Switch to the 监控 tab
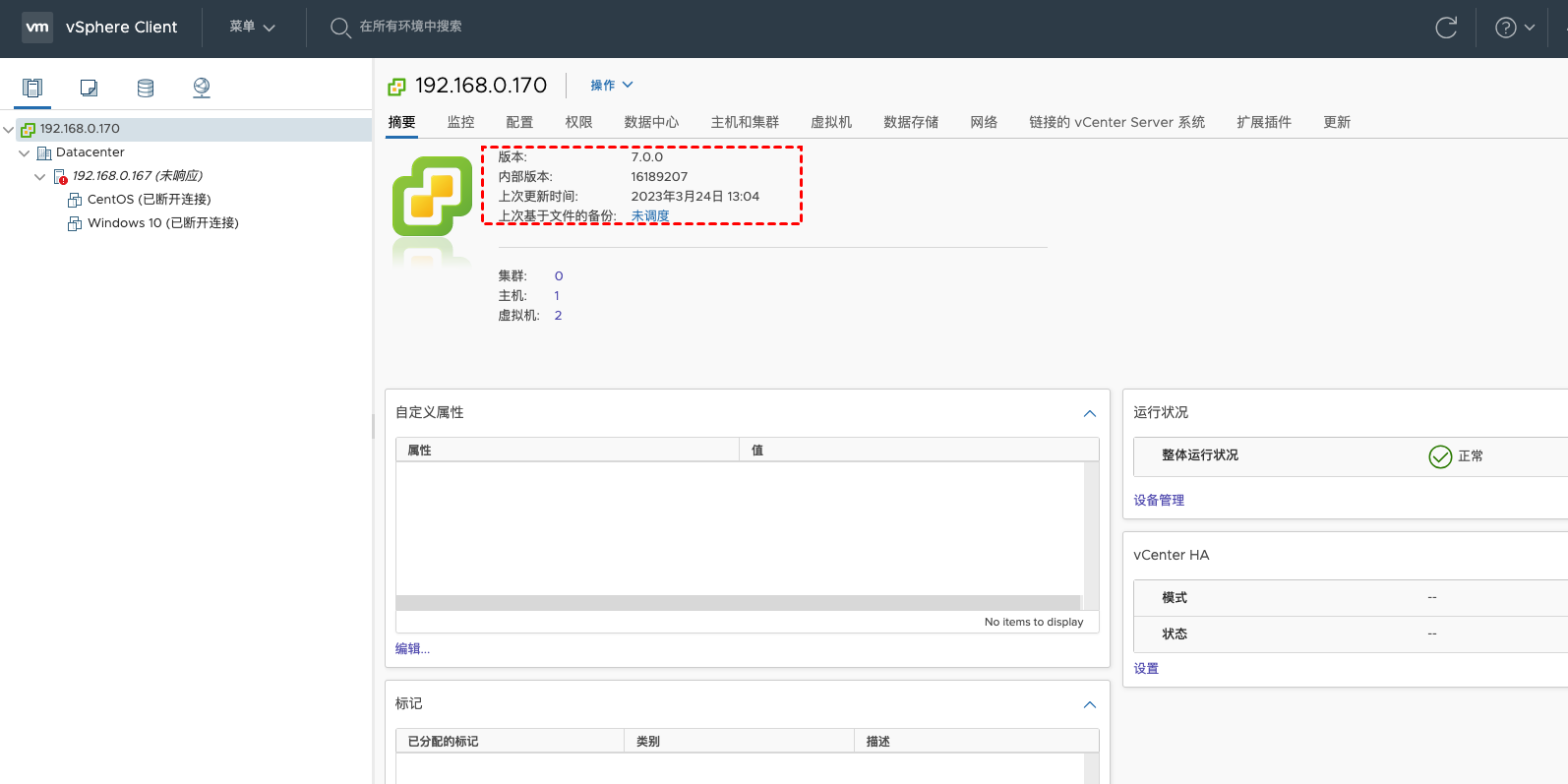The width and height of the screenshot is (1568, 784). pos(460,122)
